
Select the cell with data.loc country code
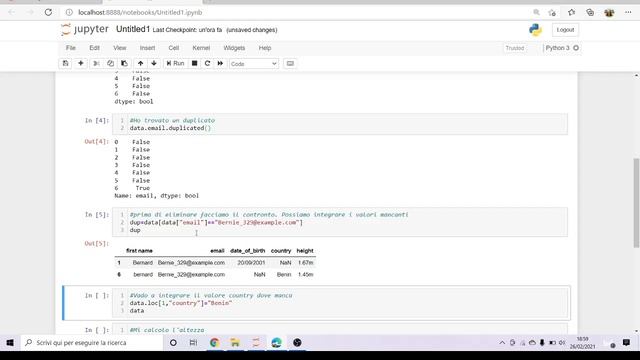tap(340, 303)
